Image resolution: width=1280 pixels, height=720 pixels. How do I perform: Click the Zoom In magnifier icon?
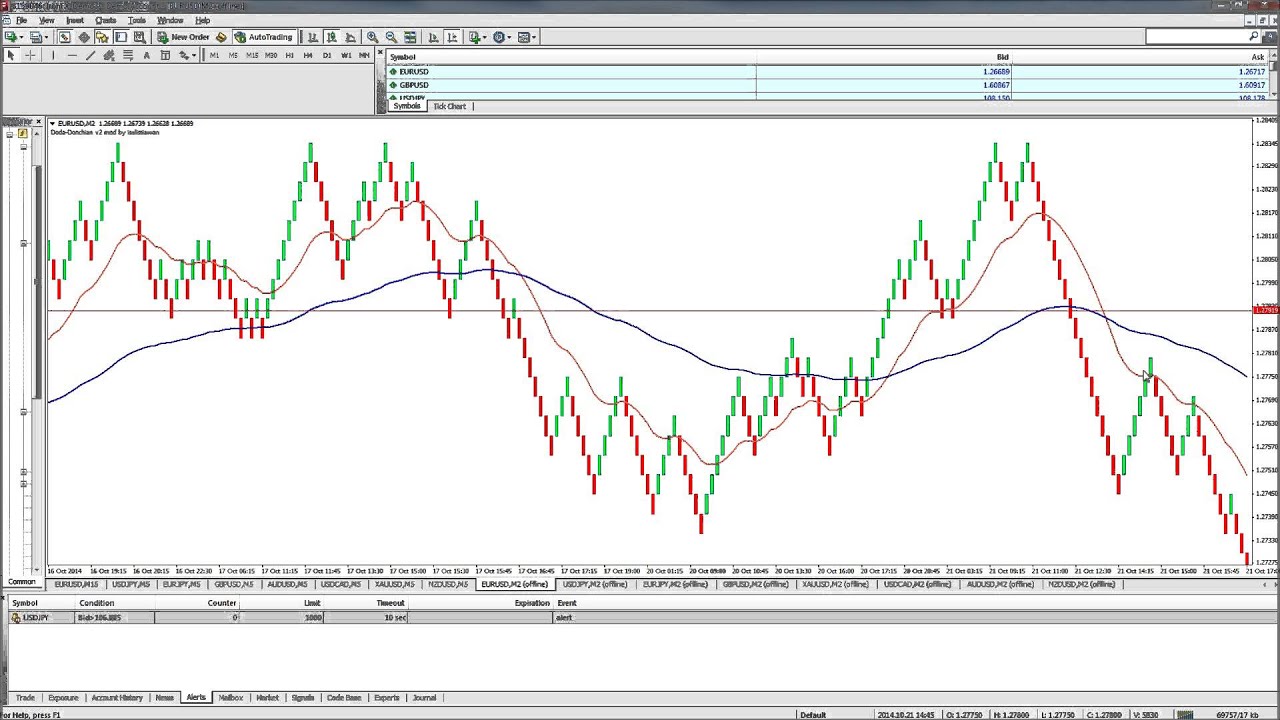pos(372,37)
